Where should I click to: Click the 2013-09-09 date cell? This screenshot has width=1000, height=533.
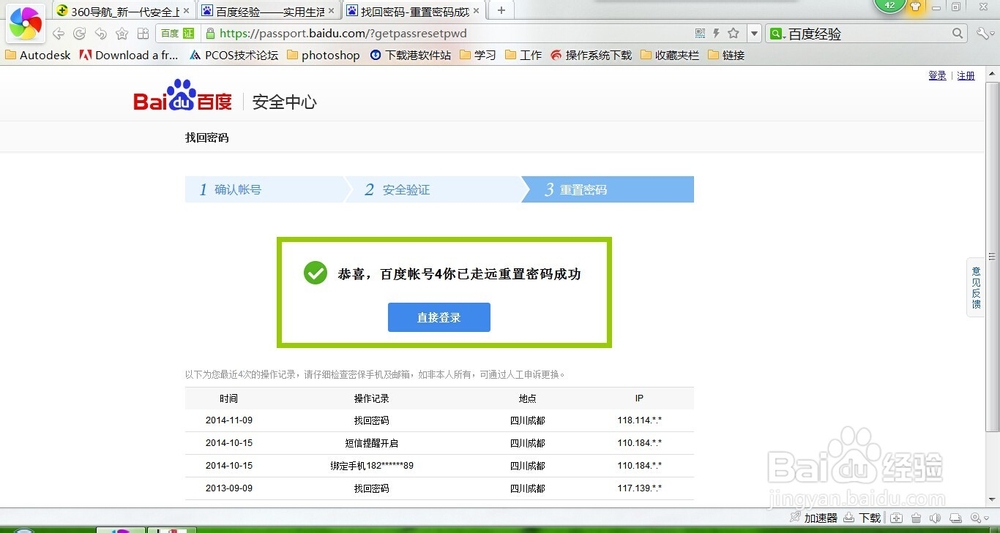(x=229, y=488)
